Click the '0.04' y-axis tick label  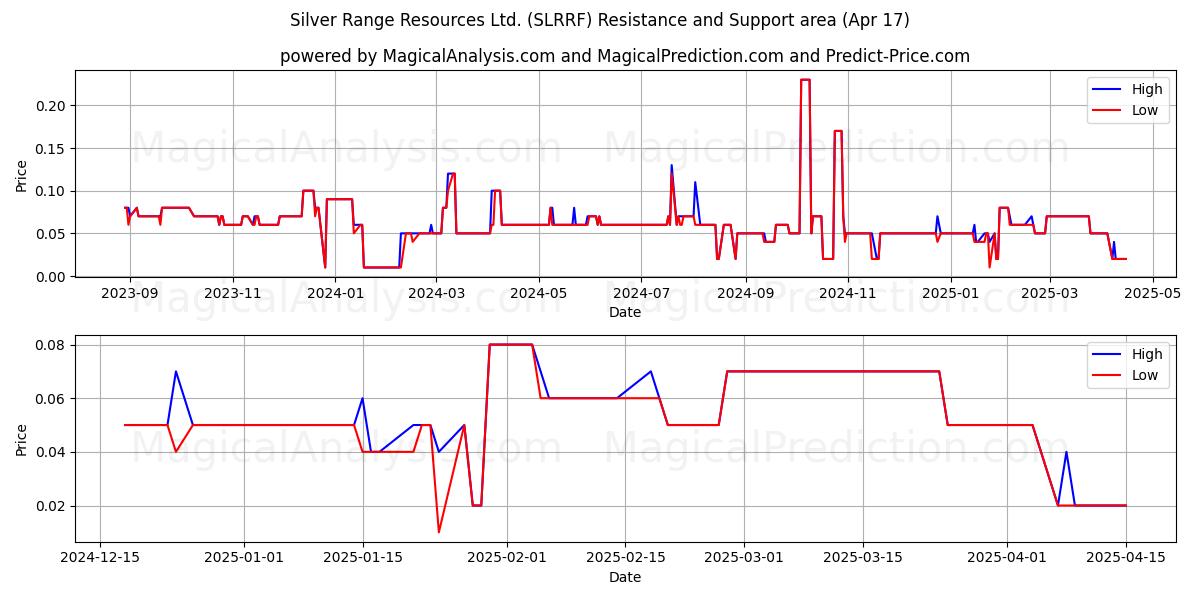[x=50, y=452]
